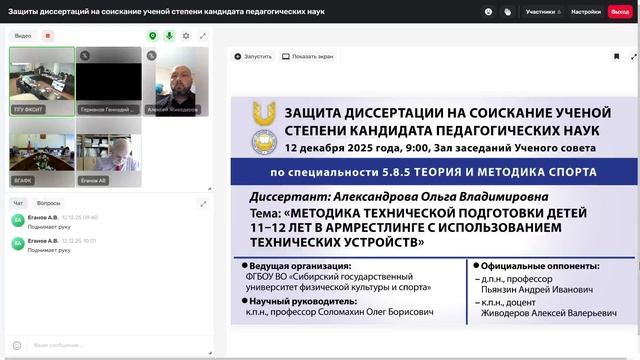Click the Показать экран button
This screenshot has width=640, height=360.
click(x=308, y=56)
